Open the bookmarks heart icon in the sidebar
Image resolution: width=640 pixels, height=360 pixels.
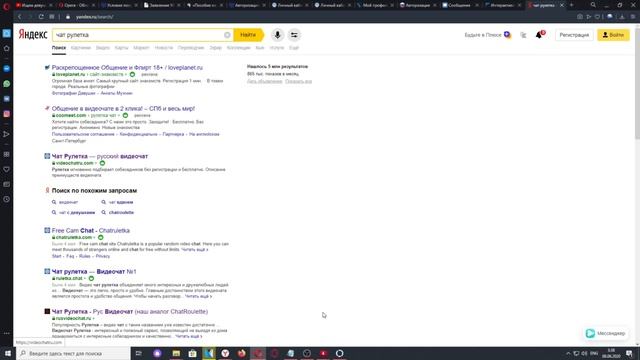pos(7,169)
